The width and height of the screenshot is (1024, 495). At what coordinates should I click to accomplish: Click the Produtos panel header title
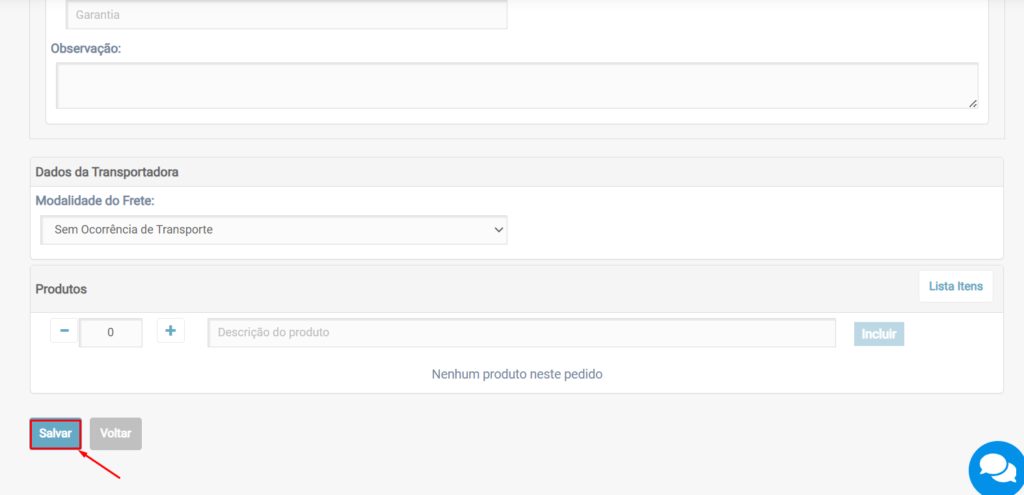pyautogui.click(x=61, y=289)
